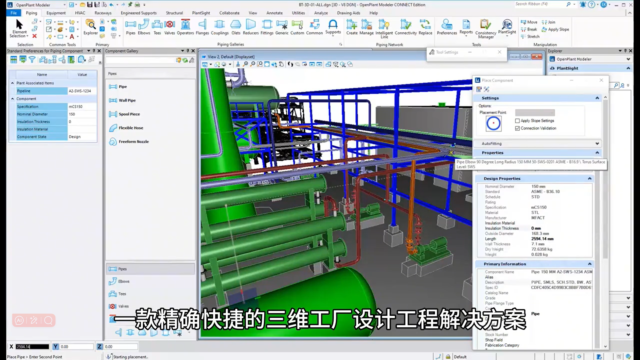Click the circular Placement Point button
This screenshot has width=640, height=360.
coord(493,123)
